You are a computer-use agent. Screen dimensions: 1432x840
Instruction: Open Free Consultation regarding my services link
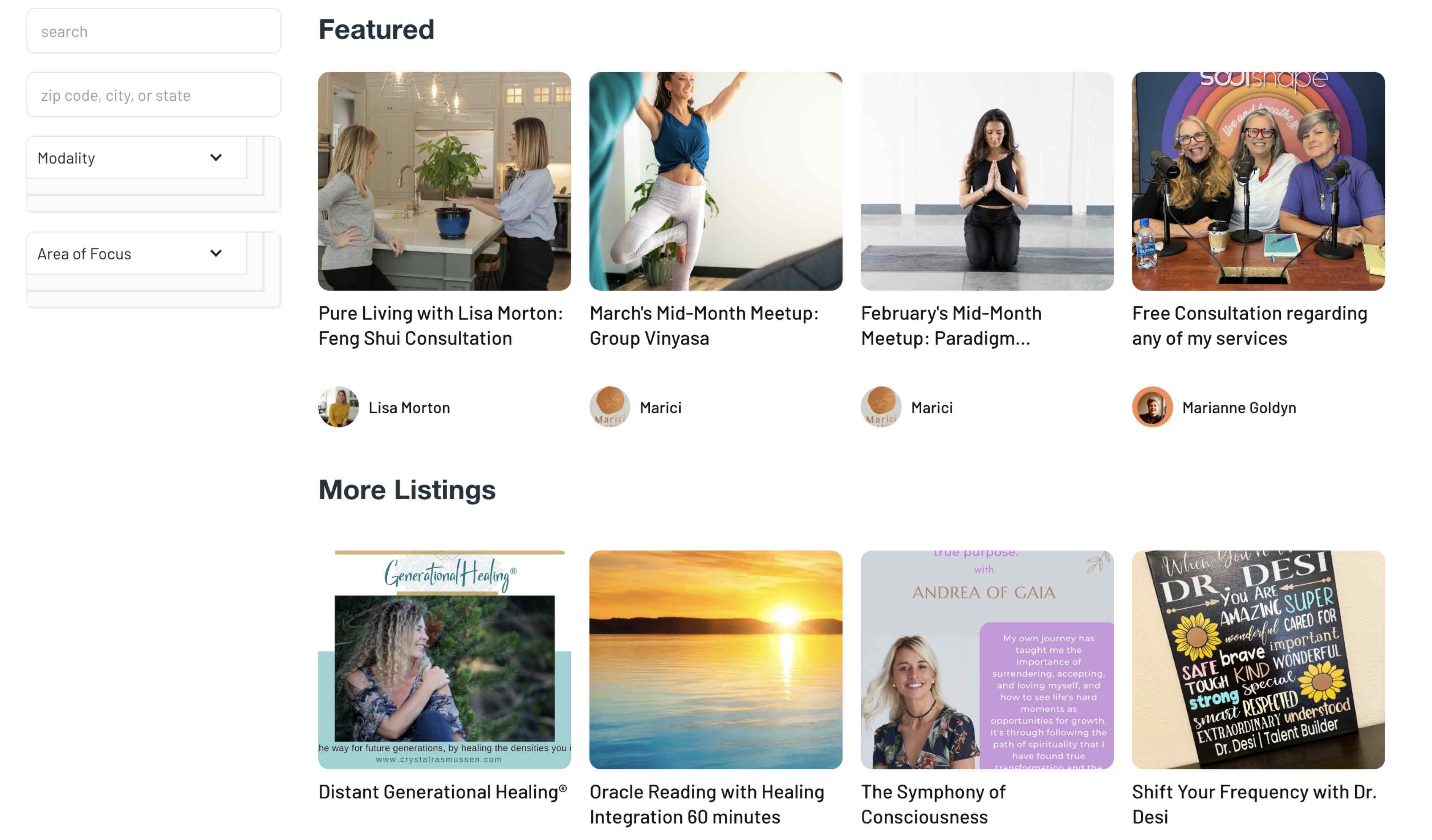click(1250, 326)
